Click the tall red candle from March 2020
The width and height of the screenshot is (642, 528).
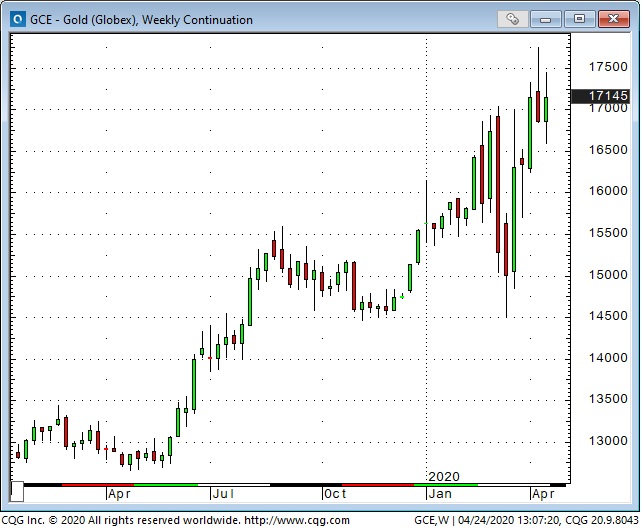point(498,184)
